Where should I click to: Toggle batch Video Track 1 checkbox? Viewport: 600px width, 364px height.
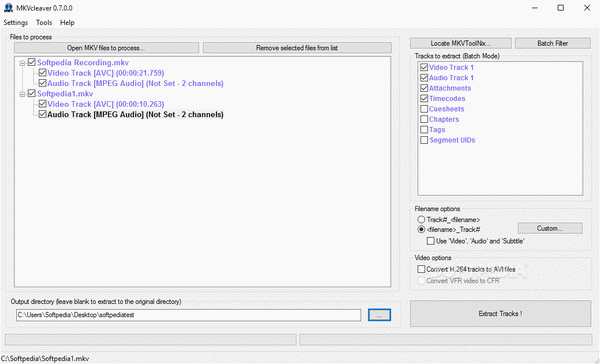tap(424, 67)
